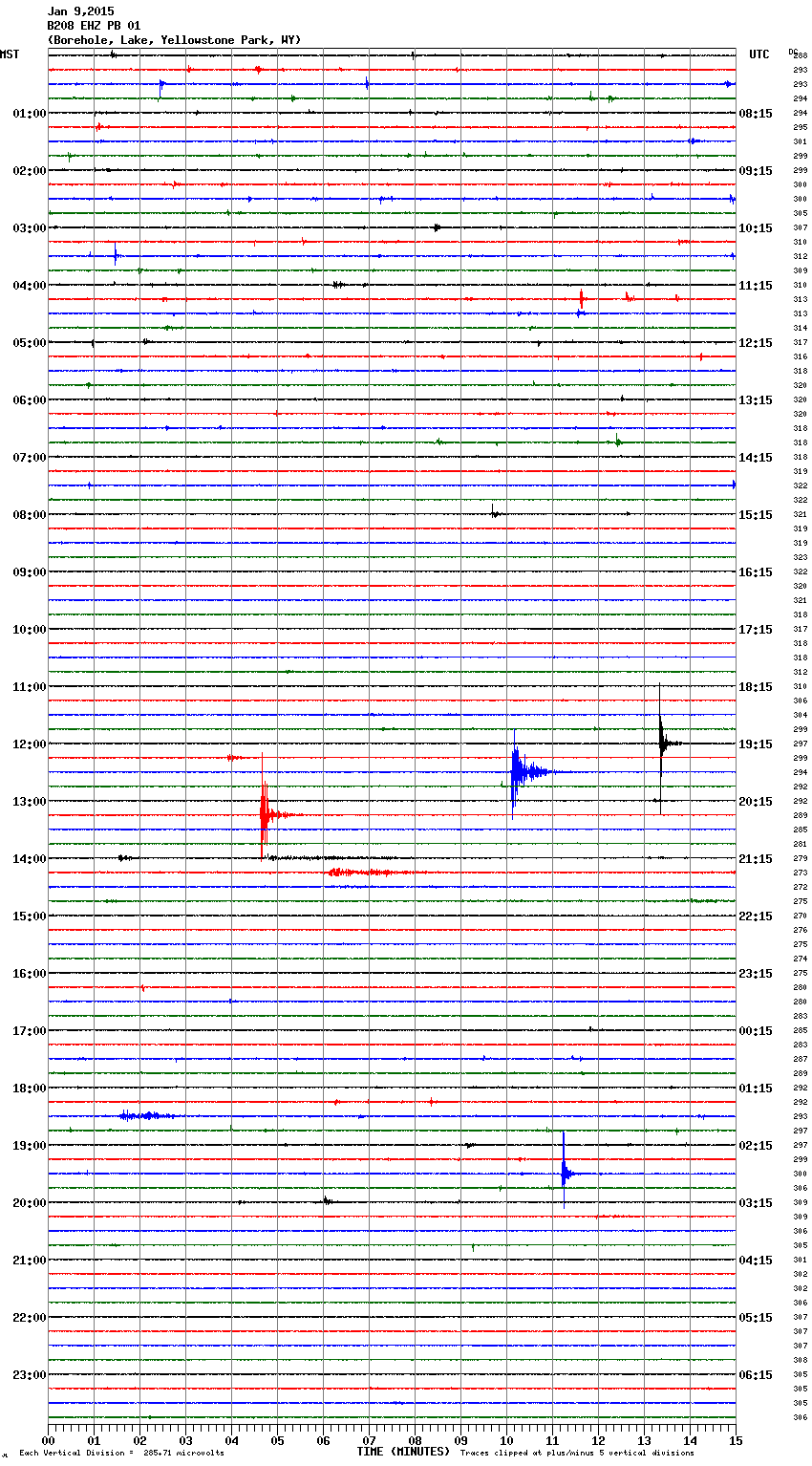Click the 20:15 UTC time label

756,802
